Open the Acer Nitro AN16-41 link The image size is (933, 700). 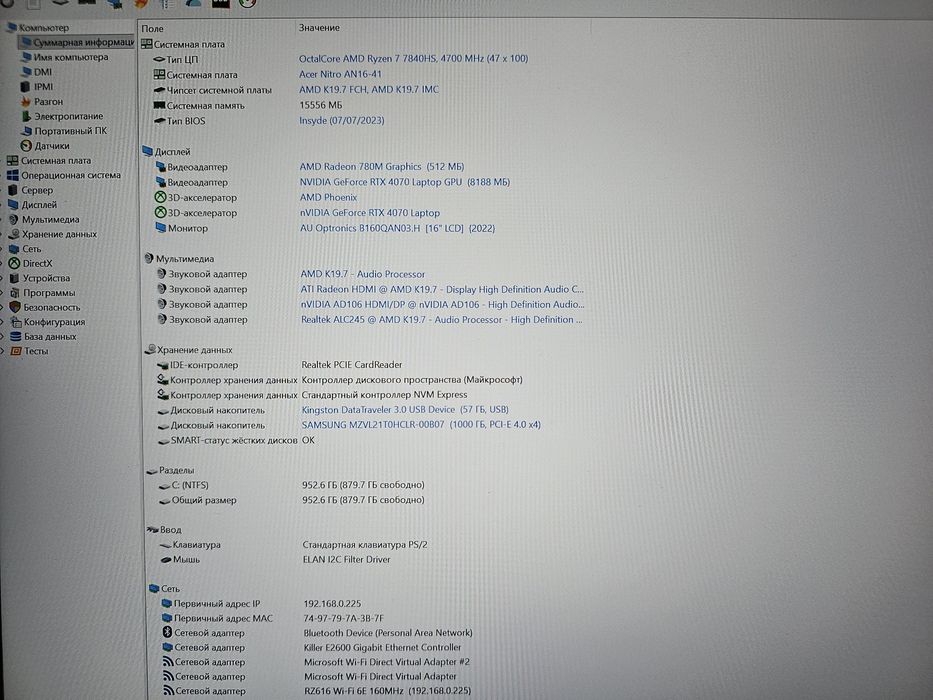340,74
